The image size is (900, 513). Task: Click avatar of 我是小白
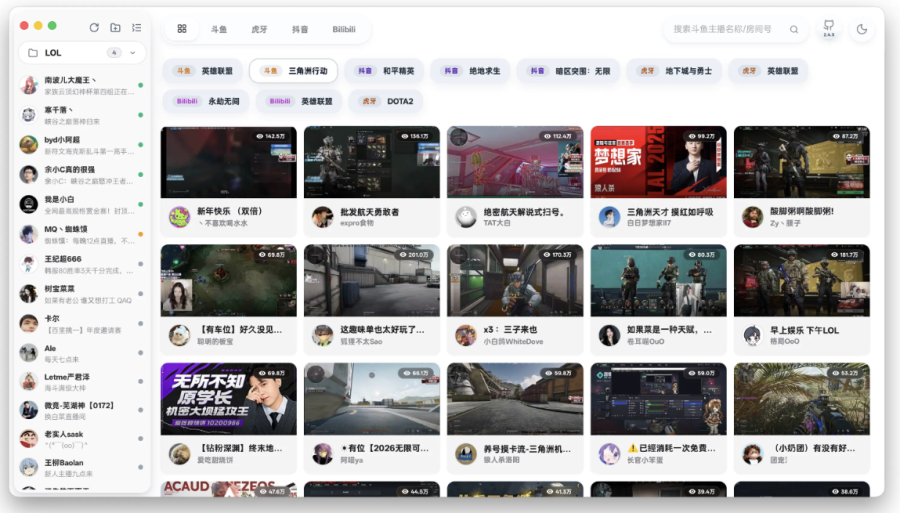coord(29,204)
